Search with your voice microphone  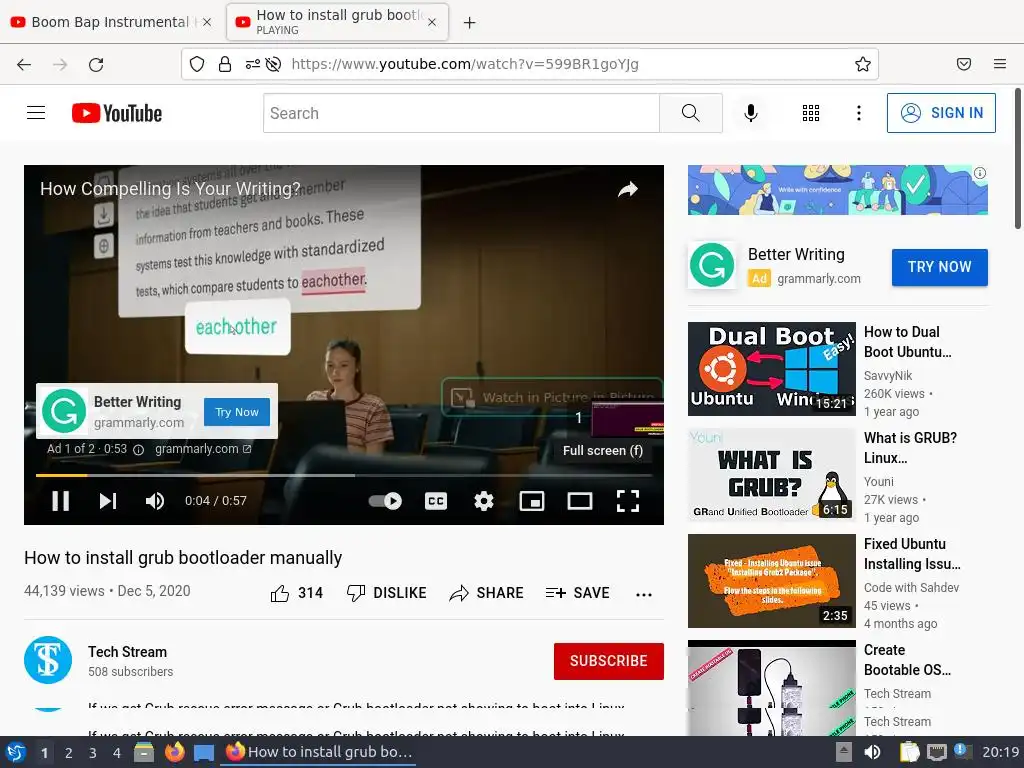click(x=751, y=113)
